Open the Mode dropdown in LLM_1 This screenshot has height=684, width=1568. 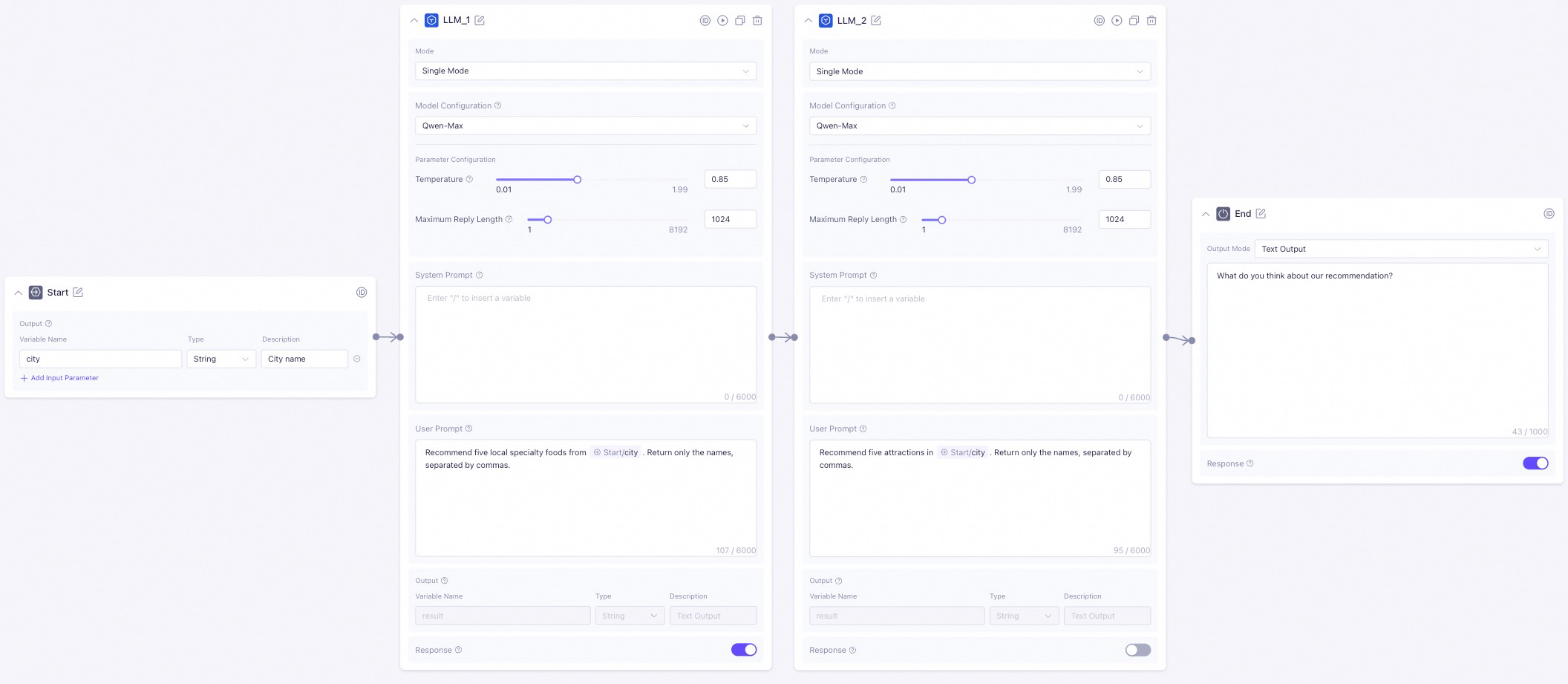[x=585, y=71]
